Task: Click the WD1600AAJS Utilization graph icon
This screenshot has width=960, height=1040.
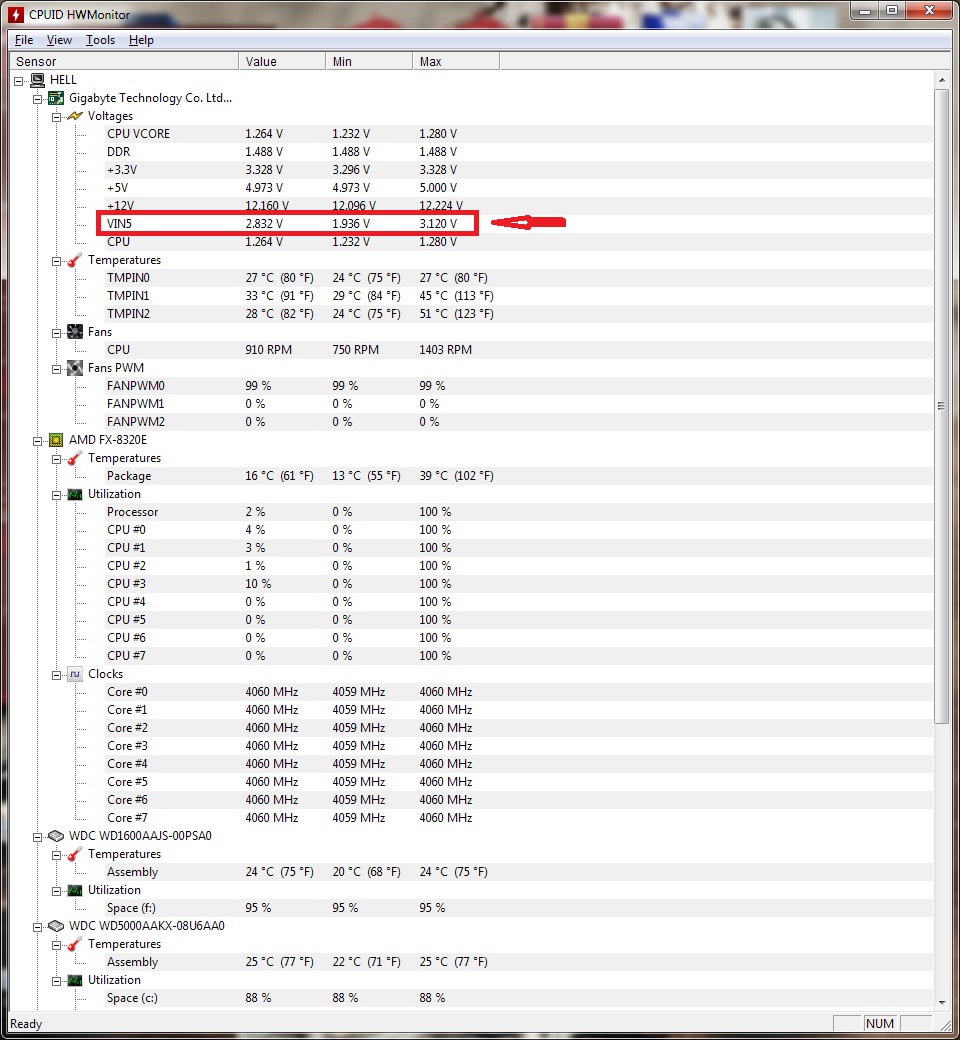Action: (75, 890)
